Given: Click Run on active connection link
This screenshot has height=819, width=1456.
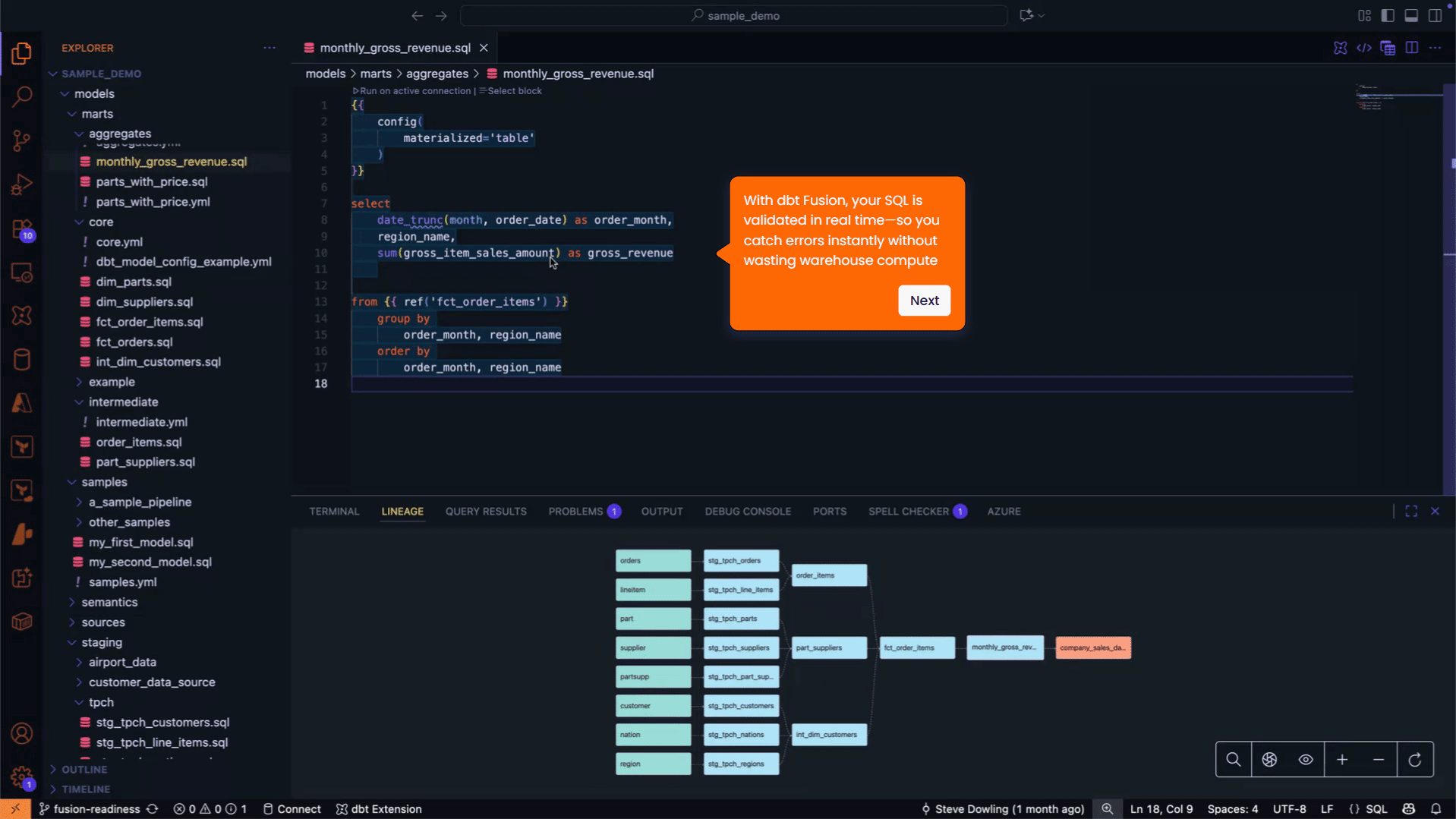Looking at the screenshot, I should pyautogui.click(x=414, y=91).
